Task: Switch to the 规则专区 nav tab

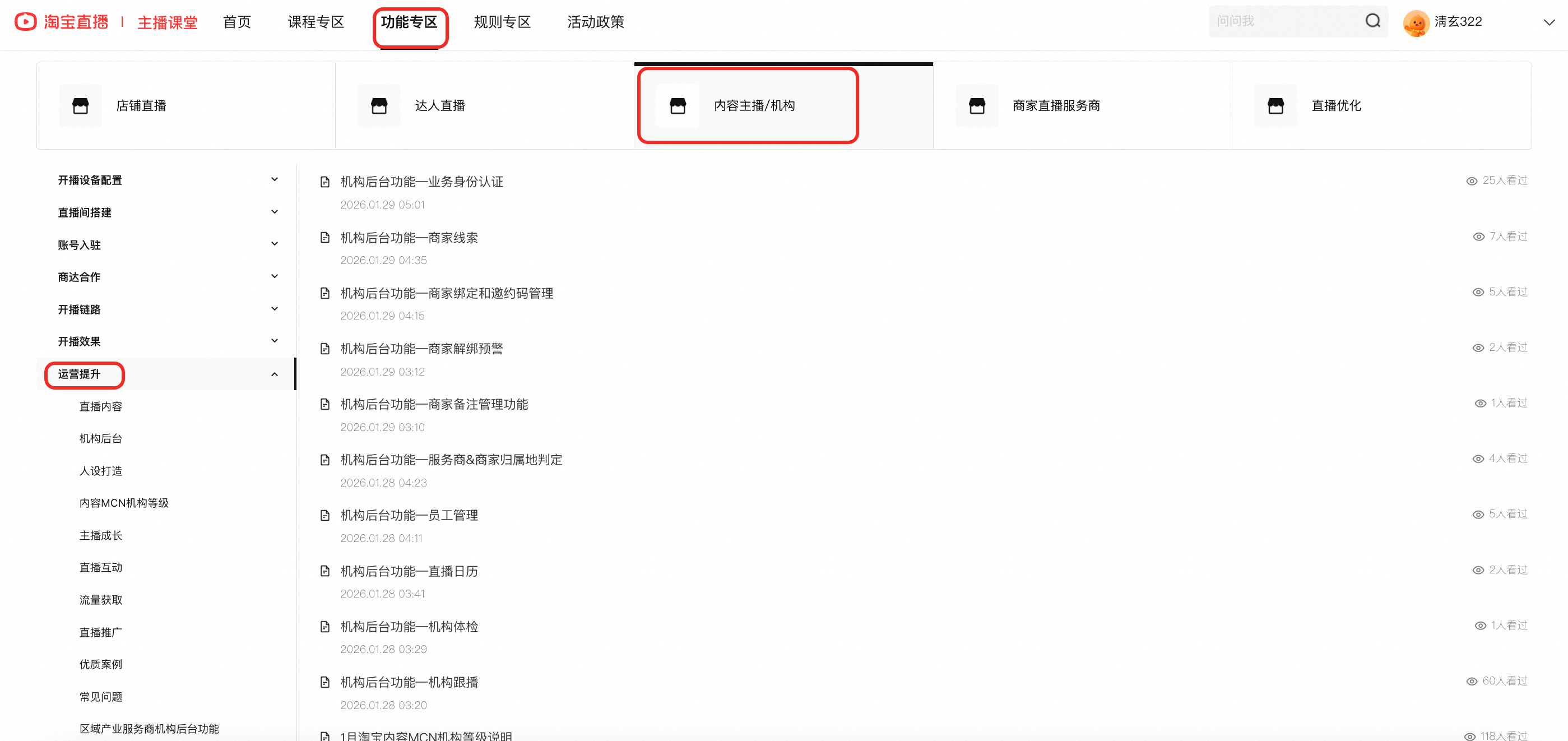Action: pyautogui.click(x=502, y=22)
